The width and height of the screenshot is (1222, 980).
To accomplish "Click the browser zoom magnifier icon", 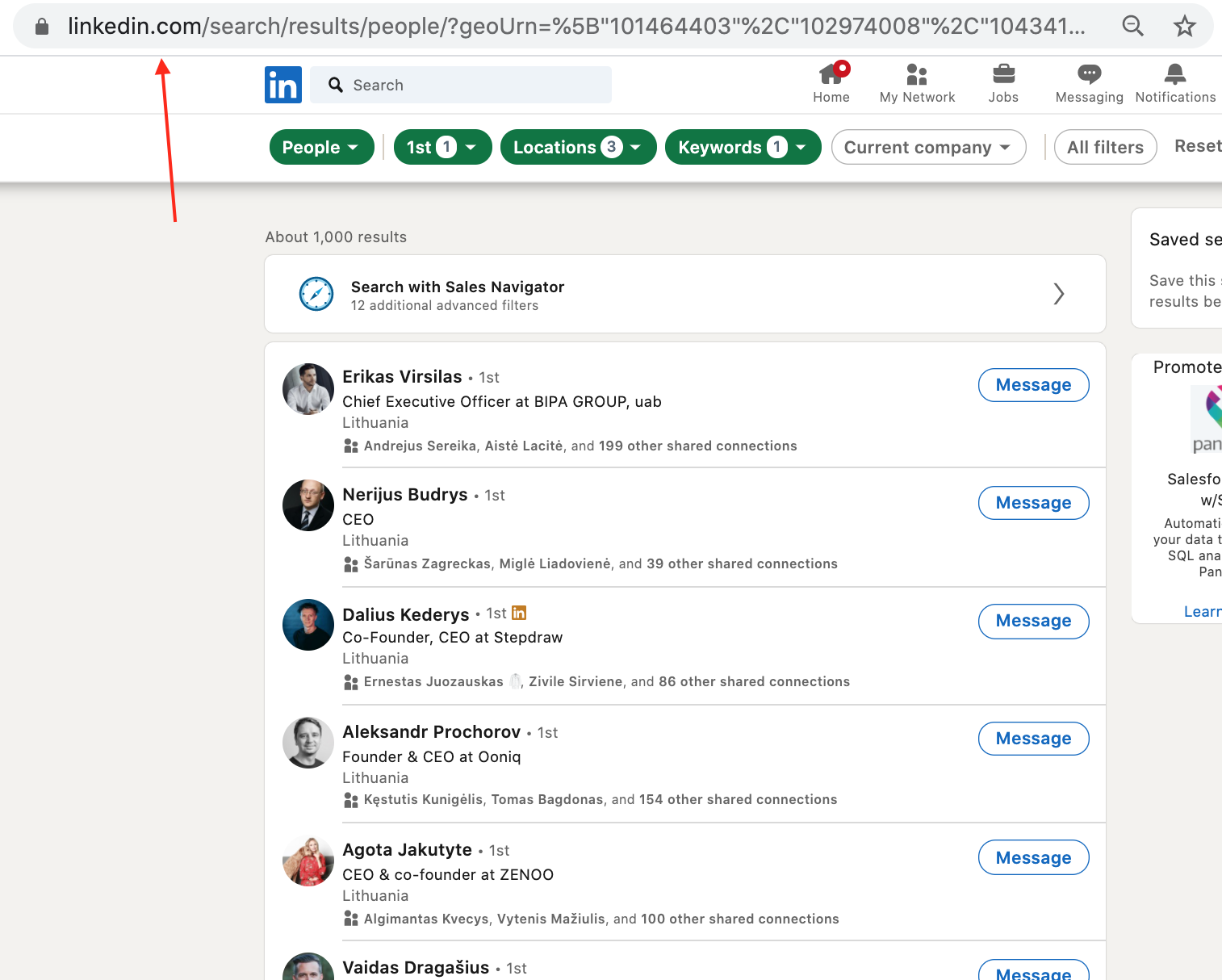I will pos(1133,26).
